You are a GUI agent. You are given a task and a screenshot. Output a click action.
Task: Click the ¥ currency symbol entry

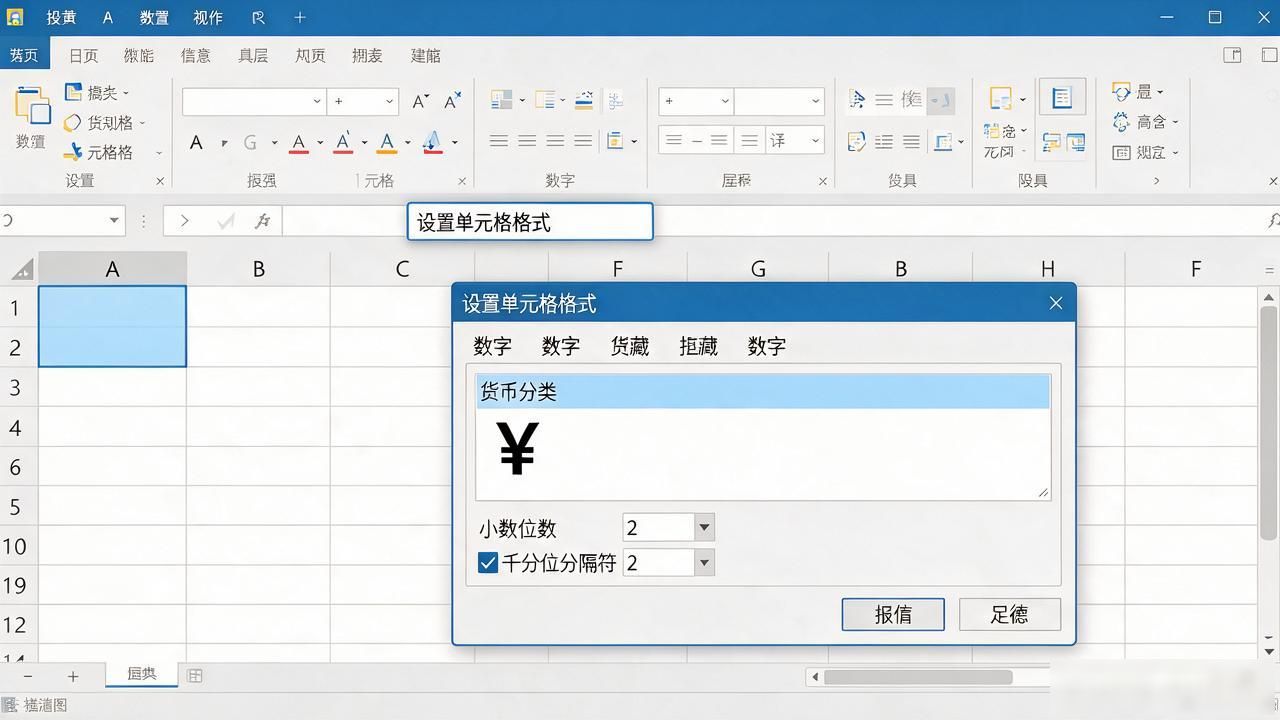(x=517, y=448)
